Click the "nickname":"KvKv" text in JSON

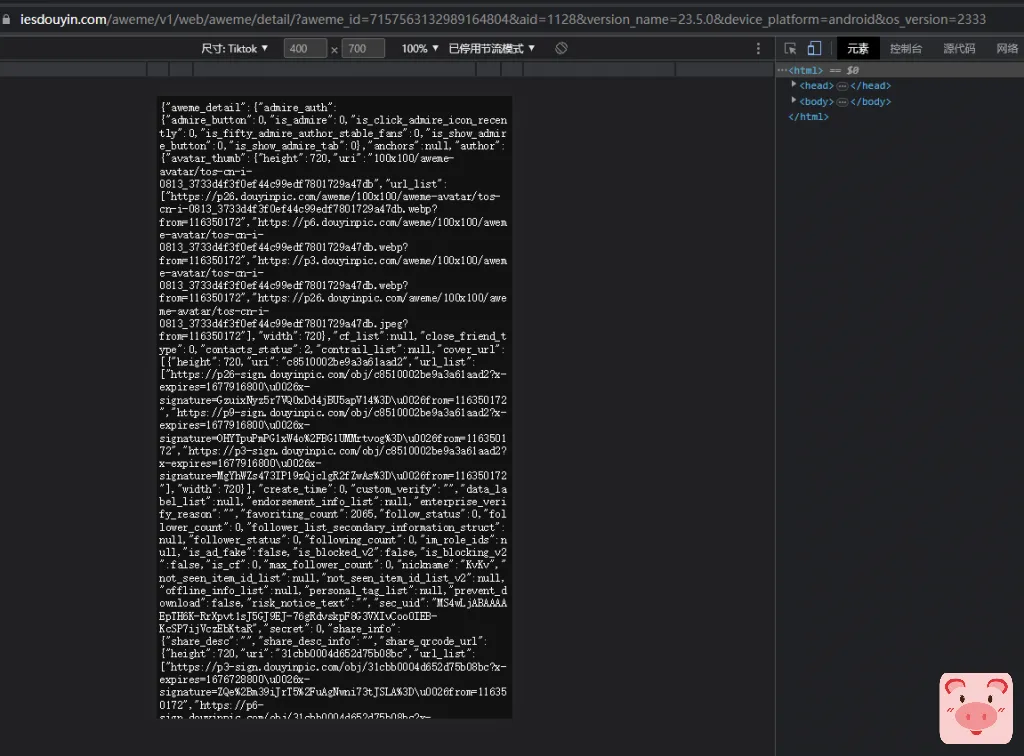coord(451,565)
